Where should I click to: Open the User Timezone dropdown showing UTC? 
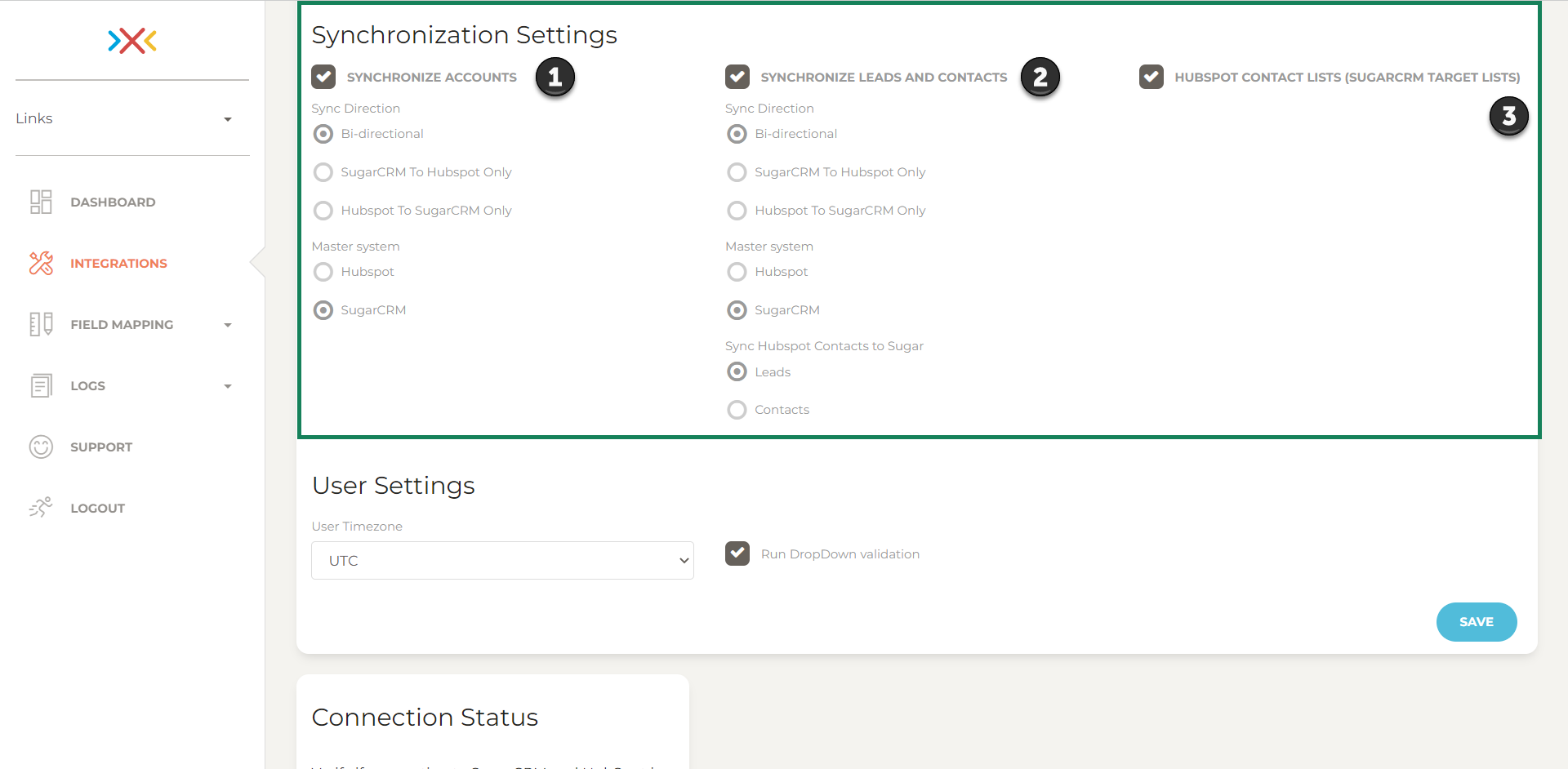point(501,560)
